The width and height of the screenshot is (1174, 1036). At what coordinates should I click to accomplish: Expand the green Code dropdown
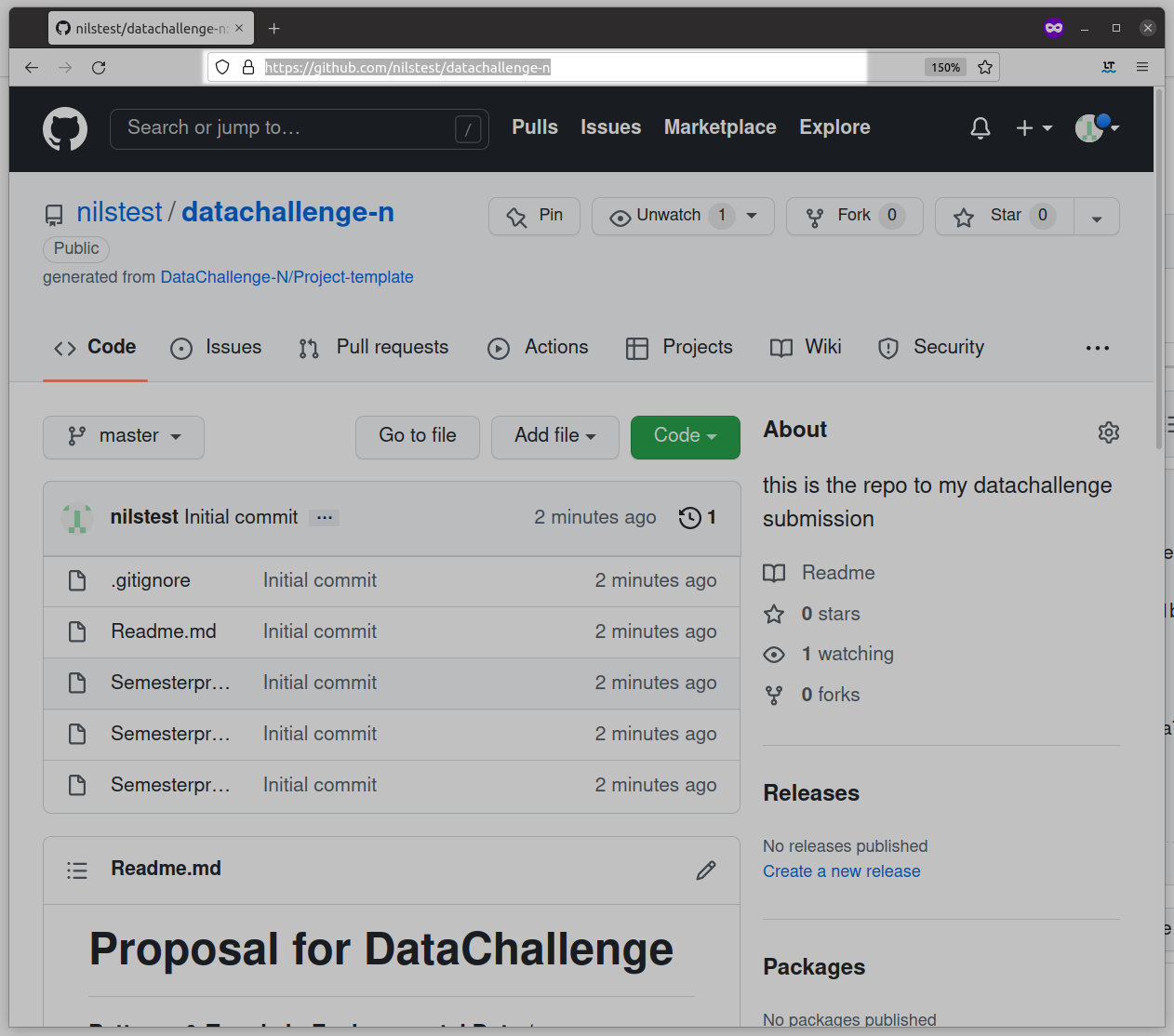[685, 436]
